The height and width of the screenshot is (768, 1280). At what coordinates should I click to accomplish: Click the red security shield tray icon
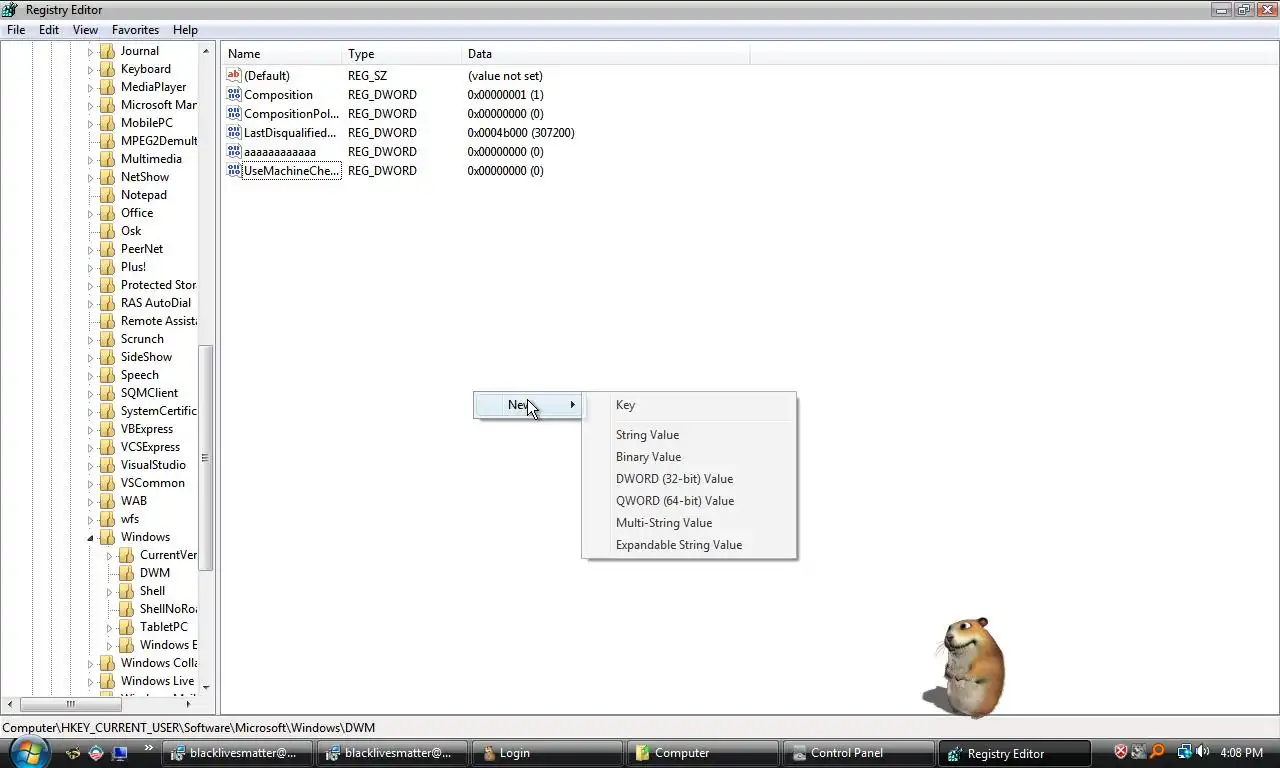point(1121,752)
